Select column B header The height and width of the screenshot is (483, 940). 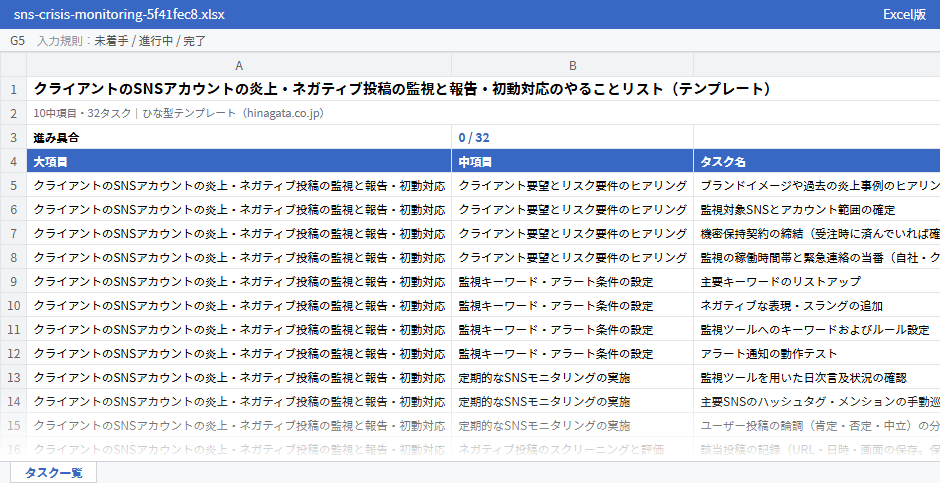(x=573, y=65)
